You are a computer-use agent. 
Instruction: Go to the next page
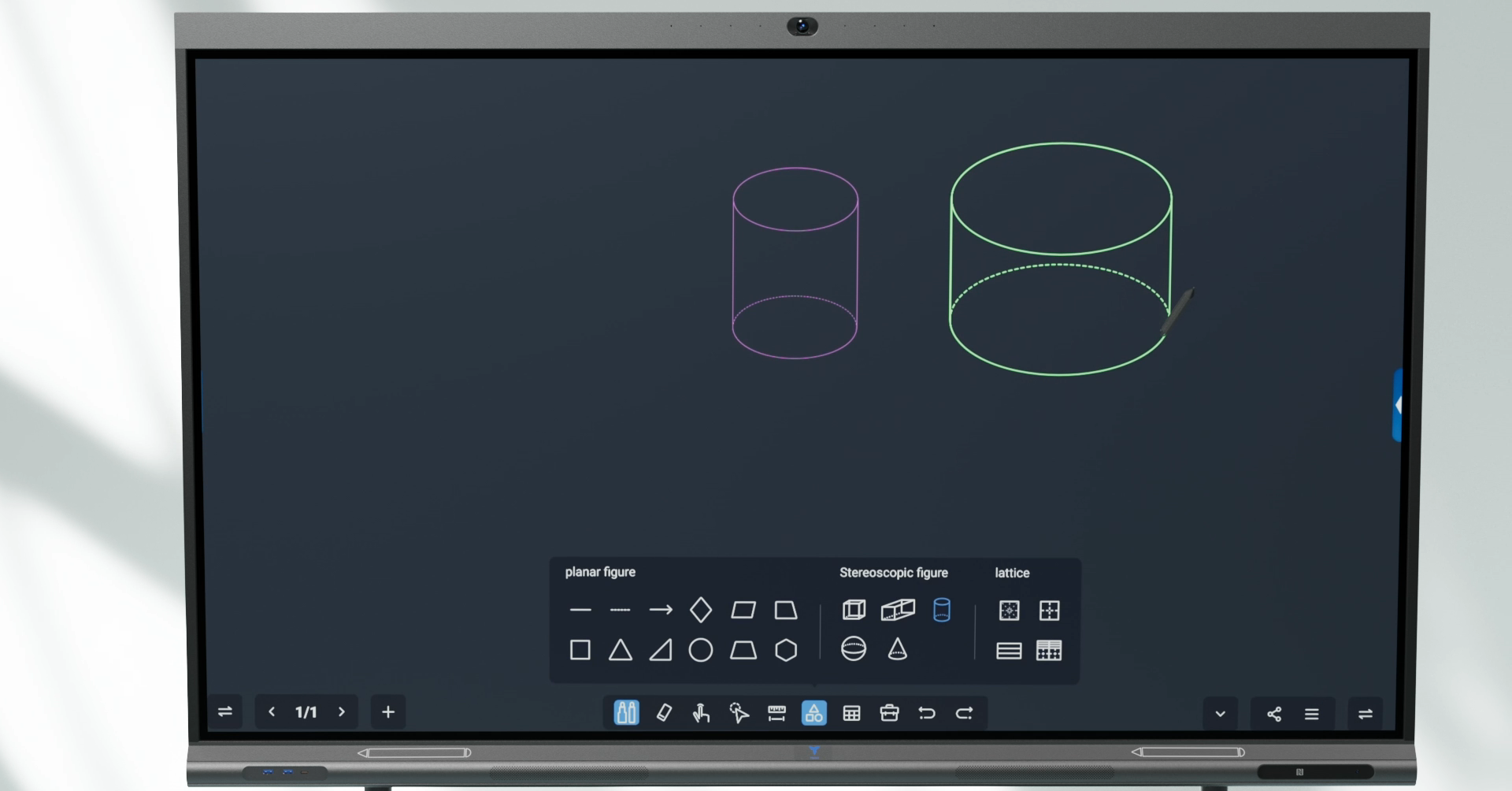(x=342, y=712)
